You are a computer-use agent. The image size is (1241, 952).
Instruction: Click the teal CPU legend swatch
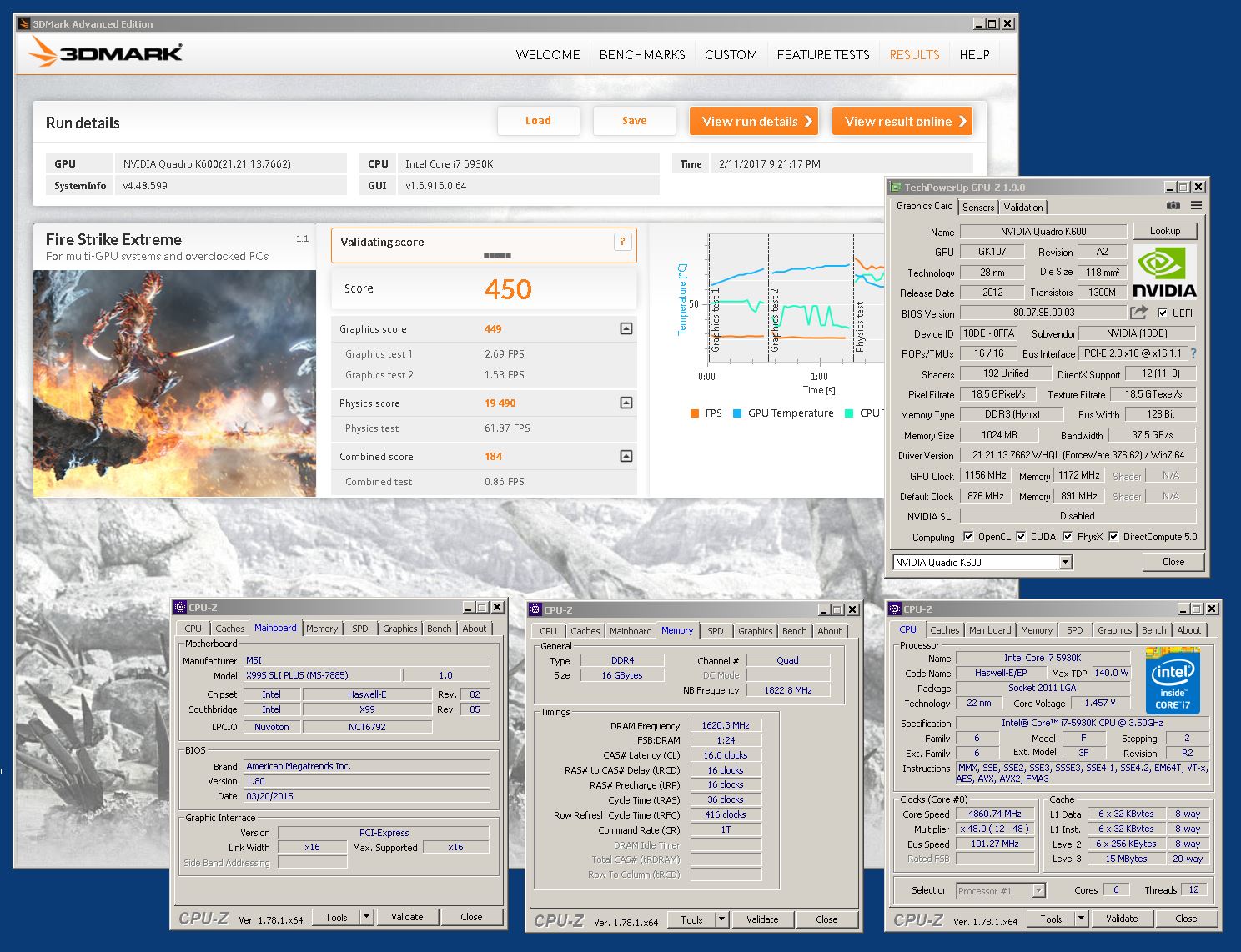tap(849, 413)
